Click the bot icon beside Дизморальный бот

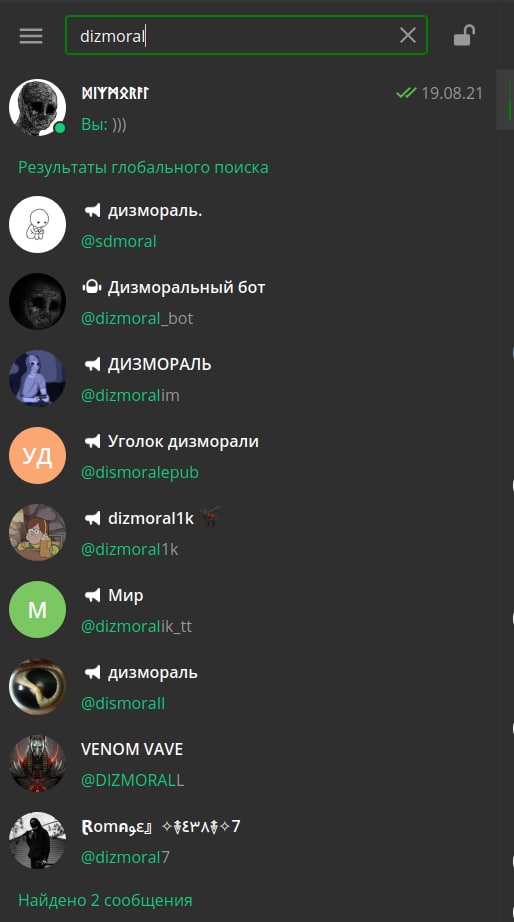[92, 288]
